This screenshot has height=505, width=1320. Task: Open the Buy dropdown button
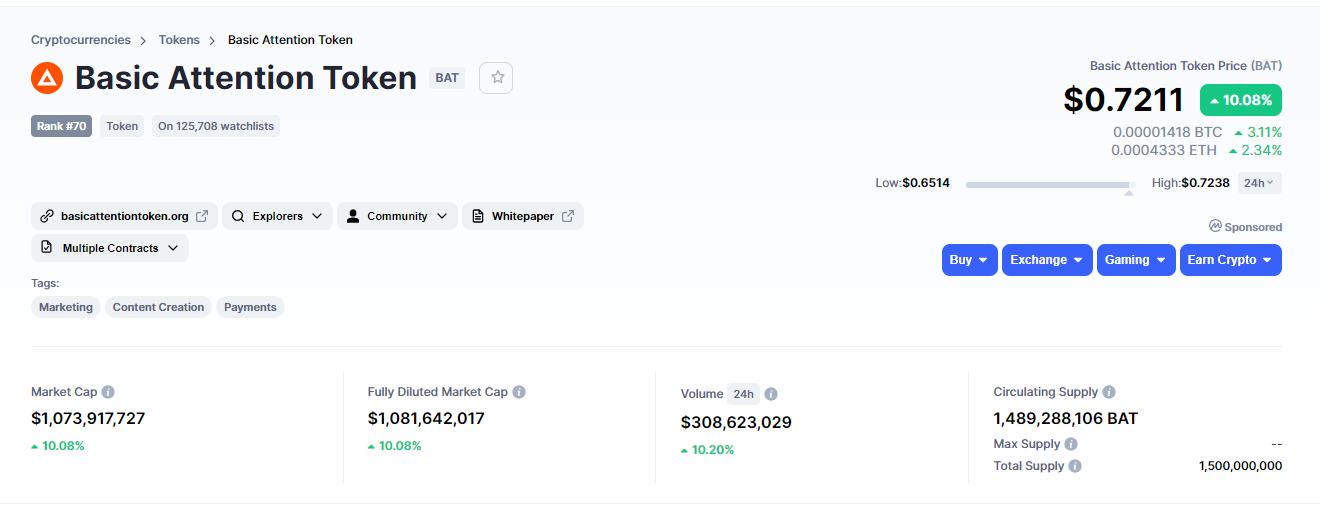[970, 260]
